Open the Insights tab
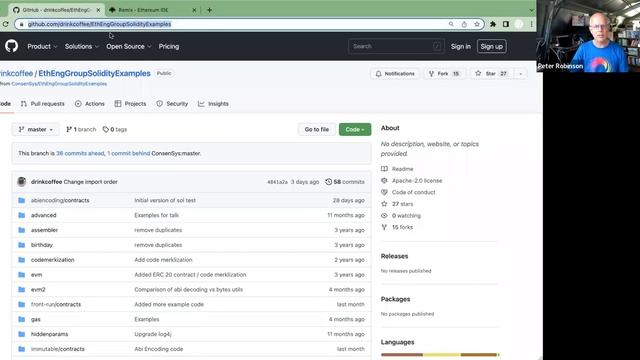The width and height of the screenshot is (640, 360). tap(213, 104)
